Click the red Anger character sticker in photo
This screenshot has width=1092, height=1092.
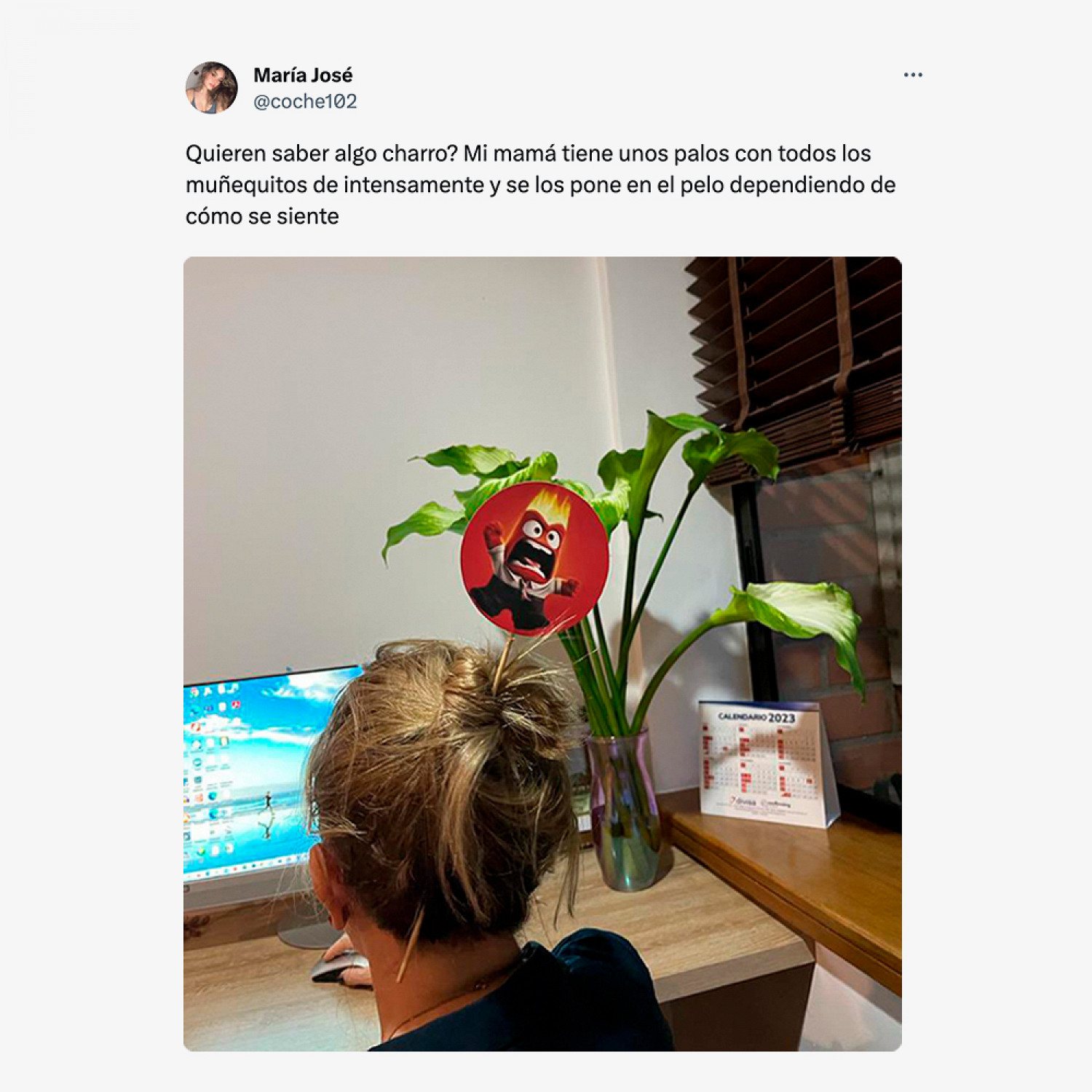point(535,558)
